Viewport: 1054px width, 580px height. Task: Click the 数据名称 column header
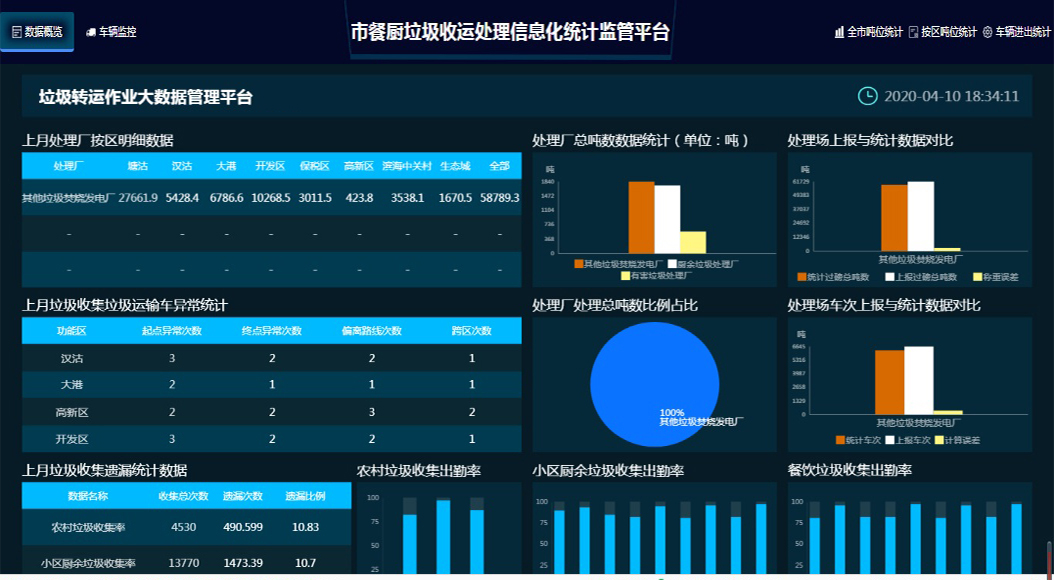coord(88,496)
